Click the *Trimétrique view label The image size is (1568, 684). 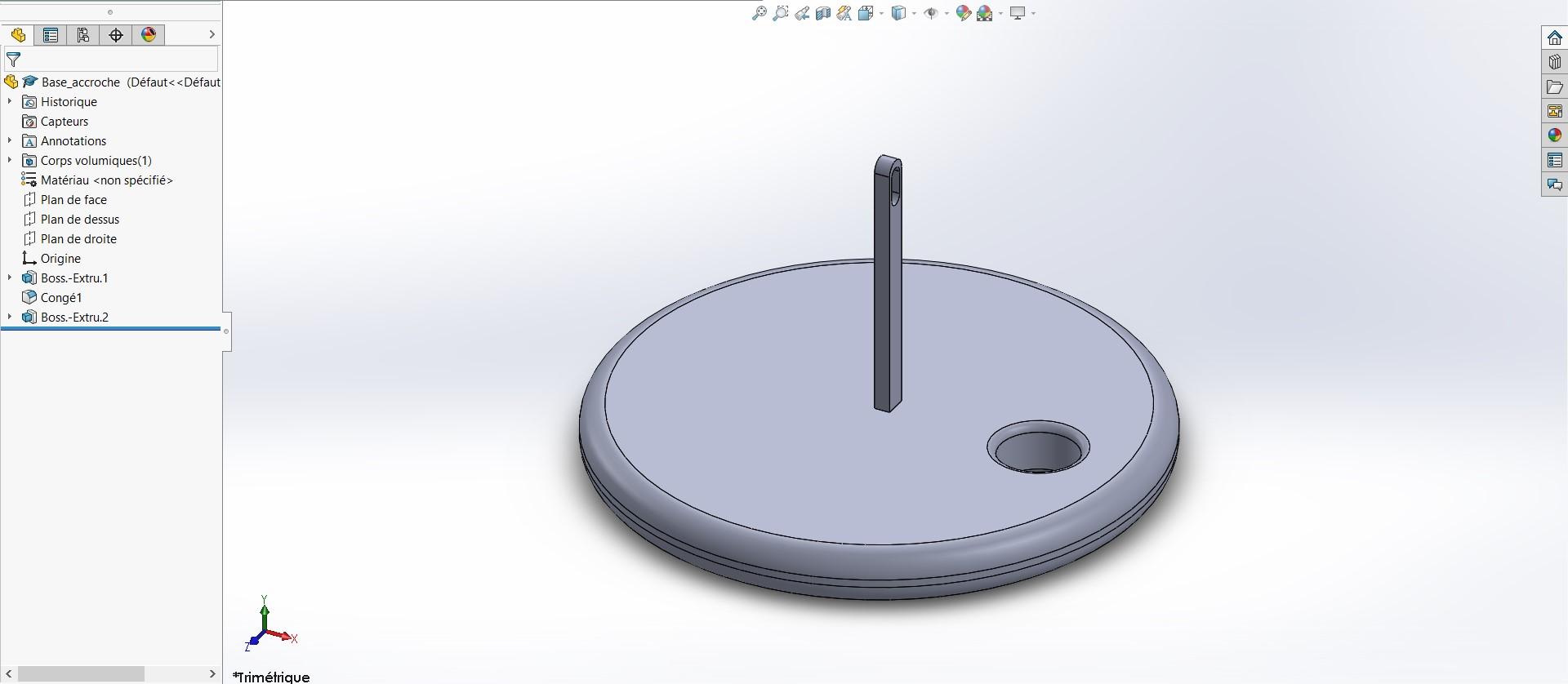(x=271, y=677)
